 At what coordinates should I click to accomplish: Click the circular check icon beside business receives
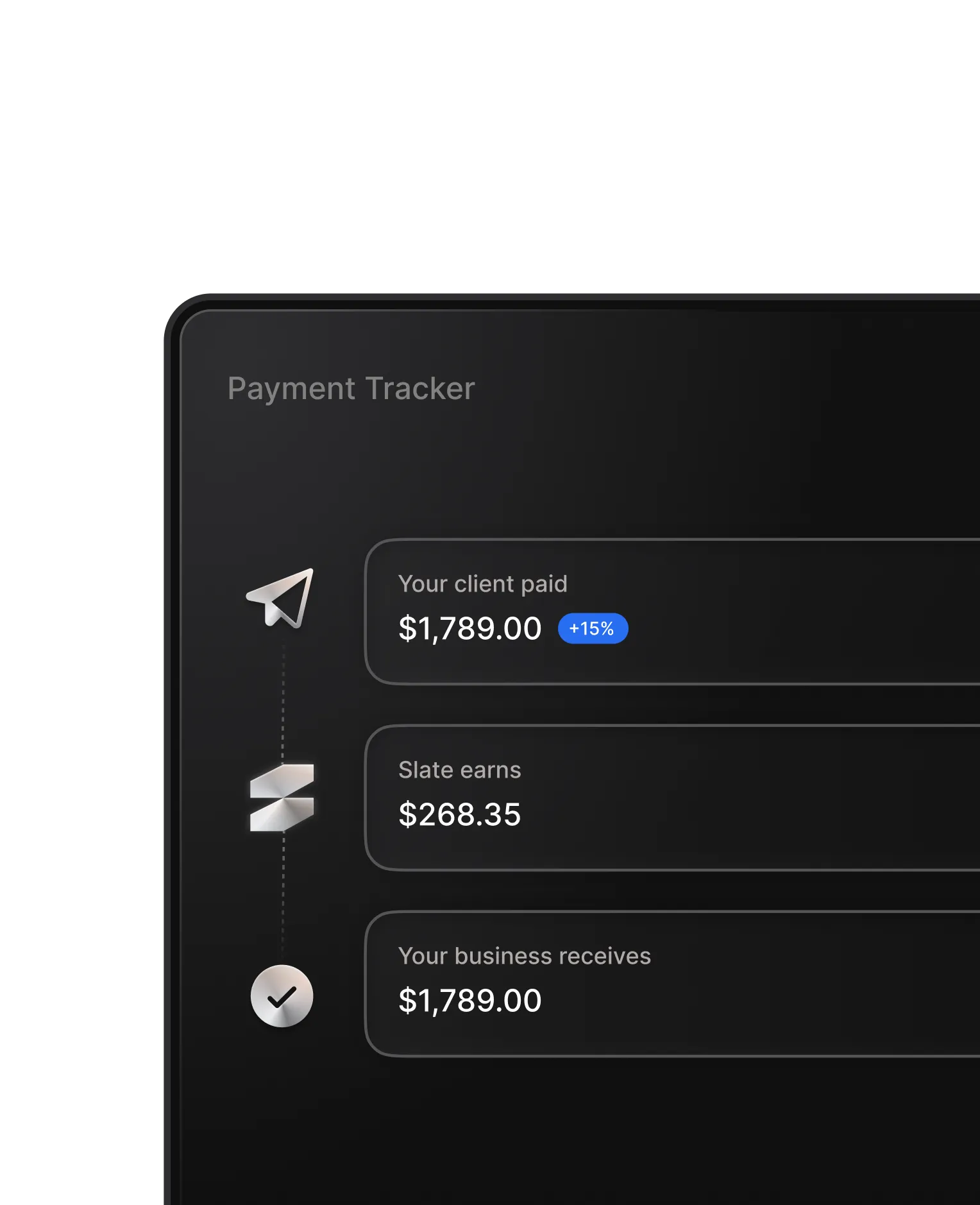282,996
